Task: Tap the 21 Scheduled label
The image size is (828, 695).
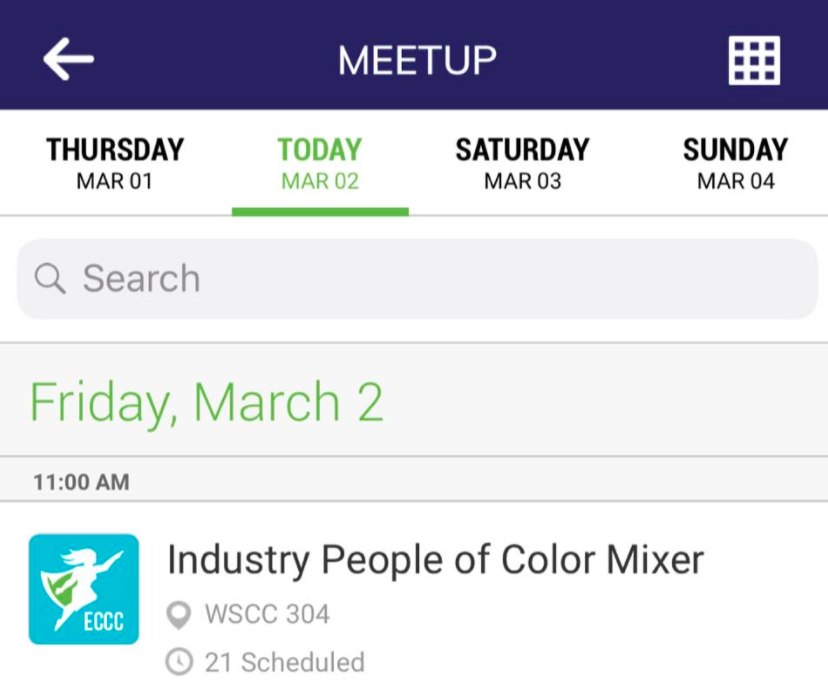Action: pos(284,661)
